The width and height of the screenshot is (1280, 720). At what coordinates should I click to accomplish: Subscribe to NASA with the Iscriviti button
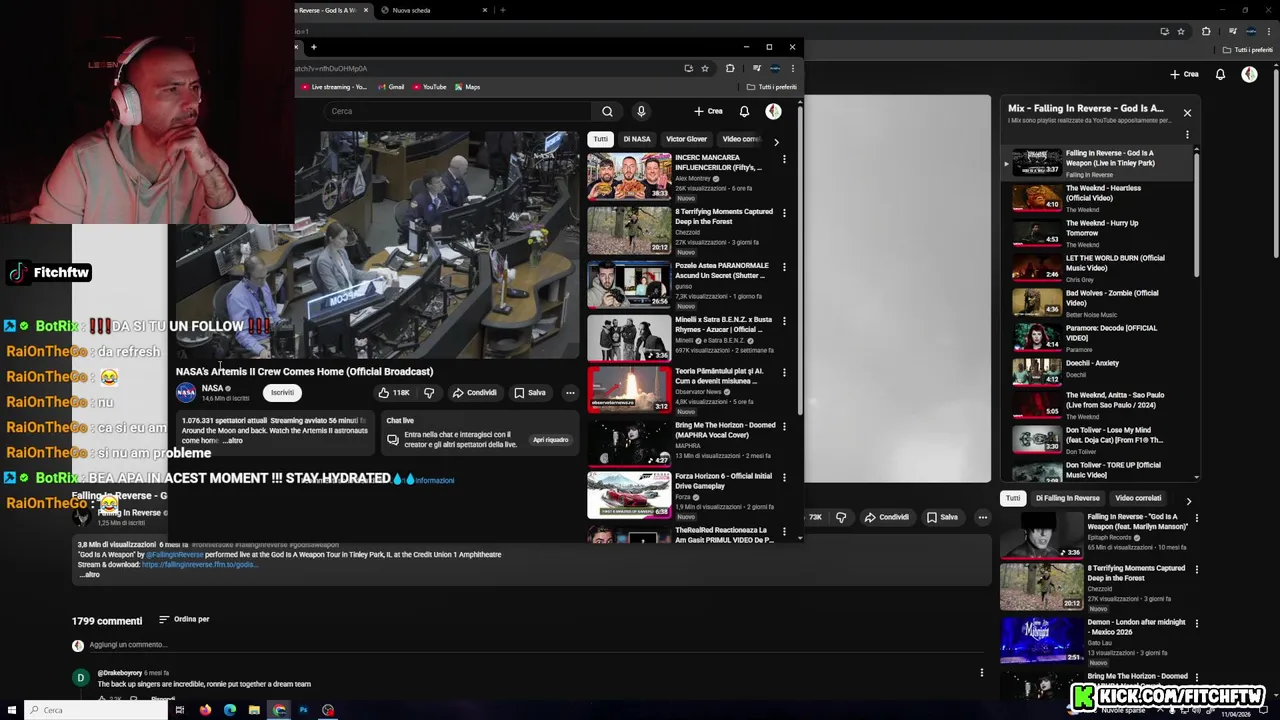282,393
